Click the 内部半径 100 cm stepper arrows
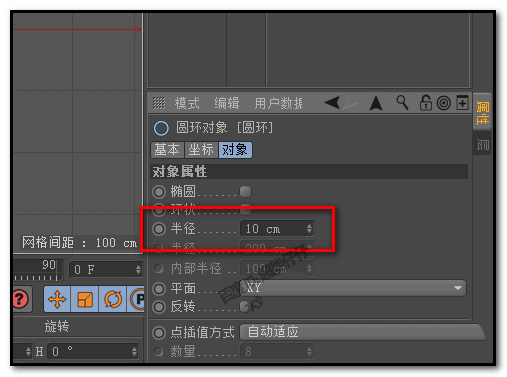The width and height of the screenshot is (507, 377). [x=309, y=269]
